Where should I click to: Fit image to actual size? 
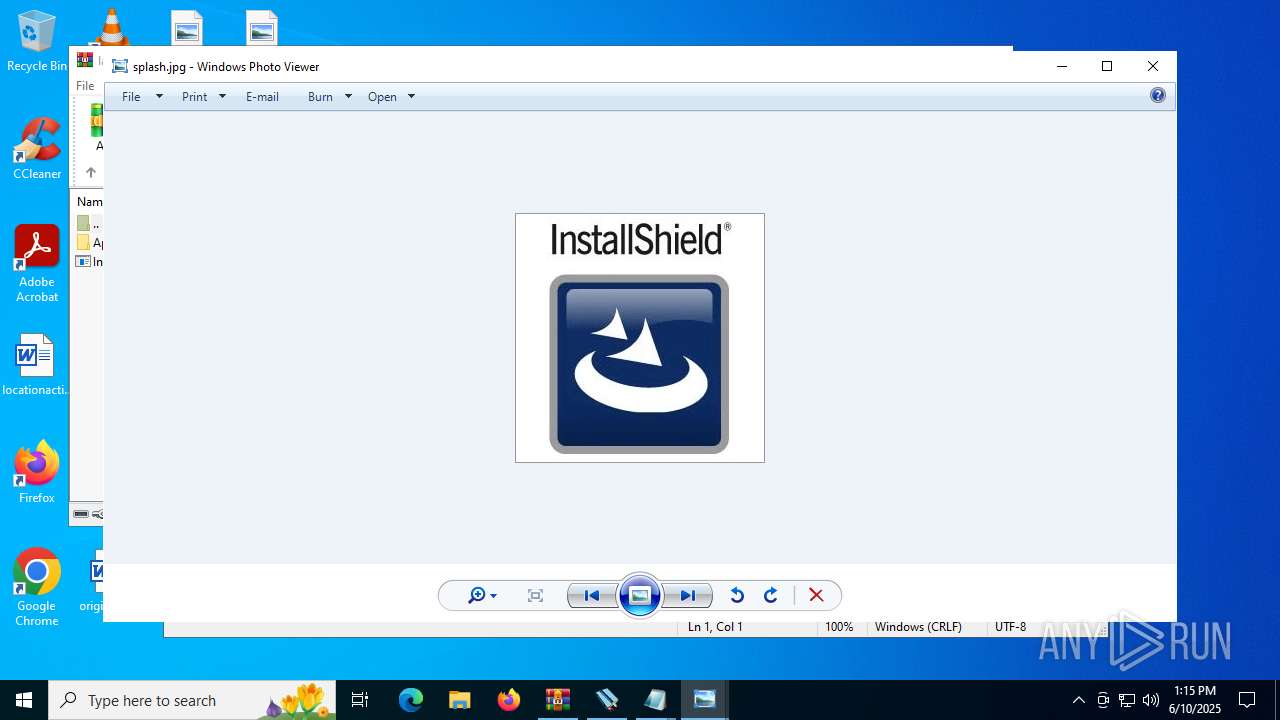tap(536, 596)
